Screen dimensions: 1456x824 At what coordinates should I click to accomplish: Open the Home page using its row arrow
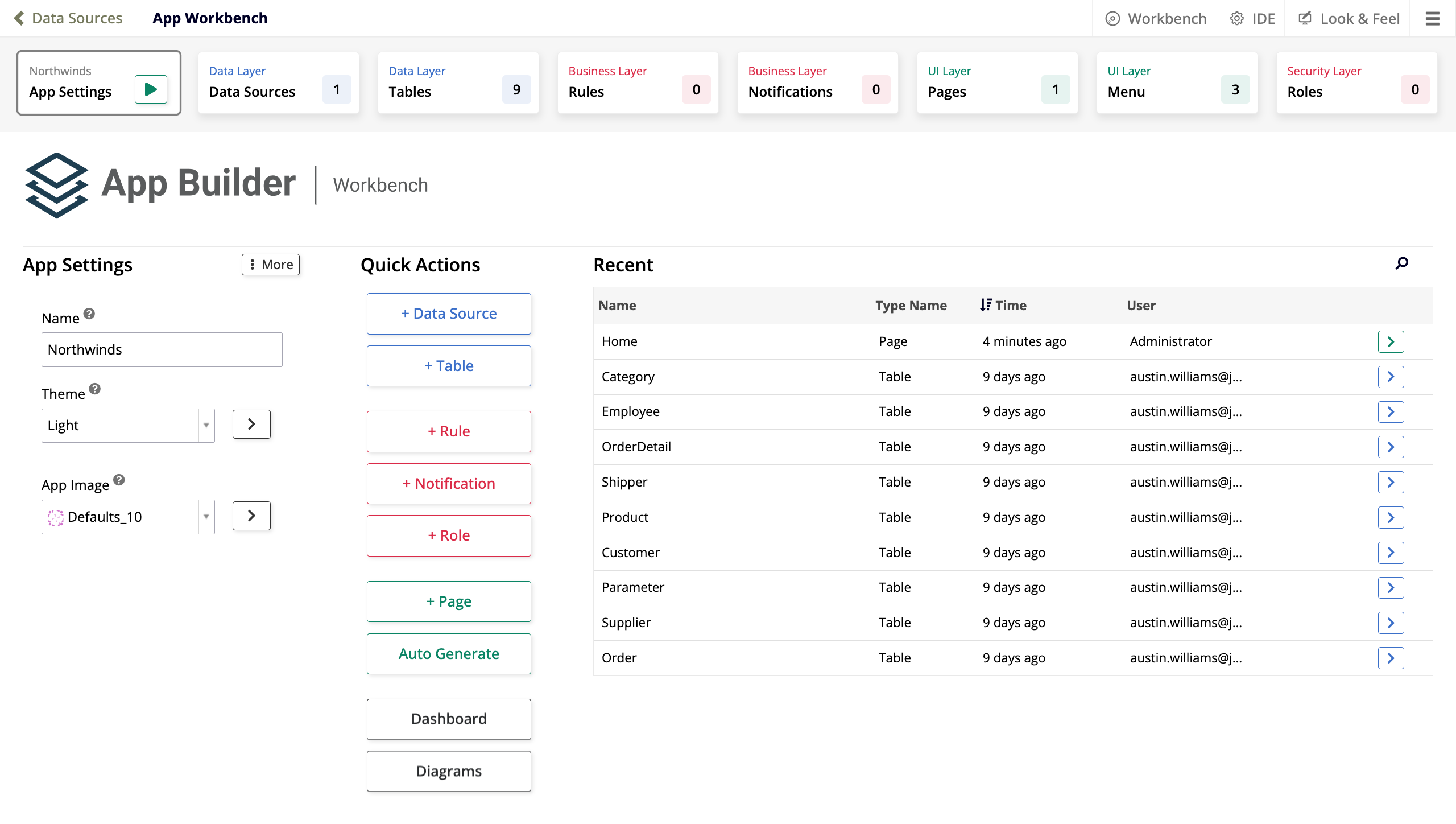pos(1391,341)
